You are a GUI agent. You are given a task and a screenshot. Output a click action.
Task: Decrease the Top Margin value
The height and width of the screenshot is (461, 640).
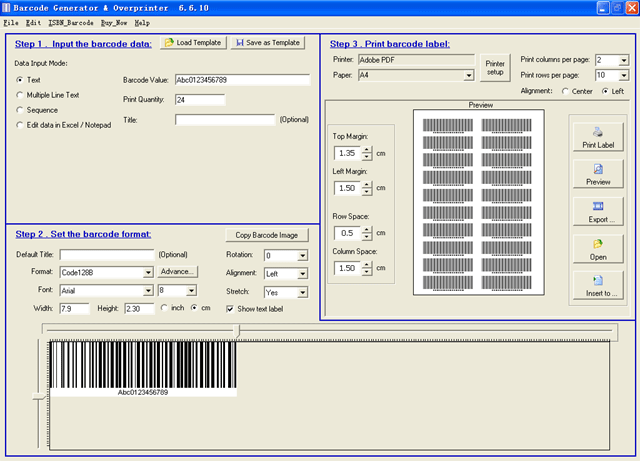(367, 156)
